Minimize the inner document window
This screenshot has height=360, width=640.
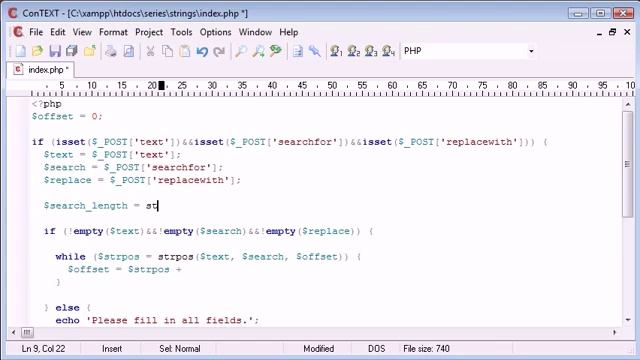[599, 32]
